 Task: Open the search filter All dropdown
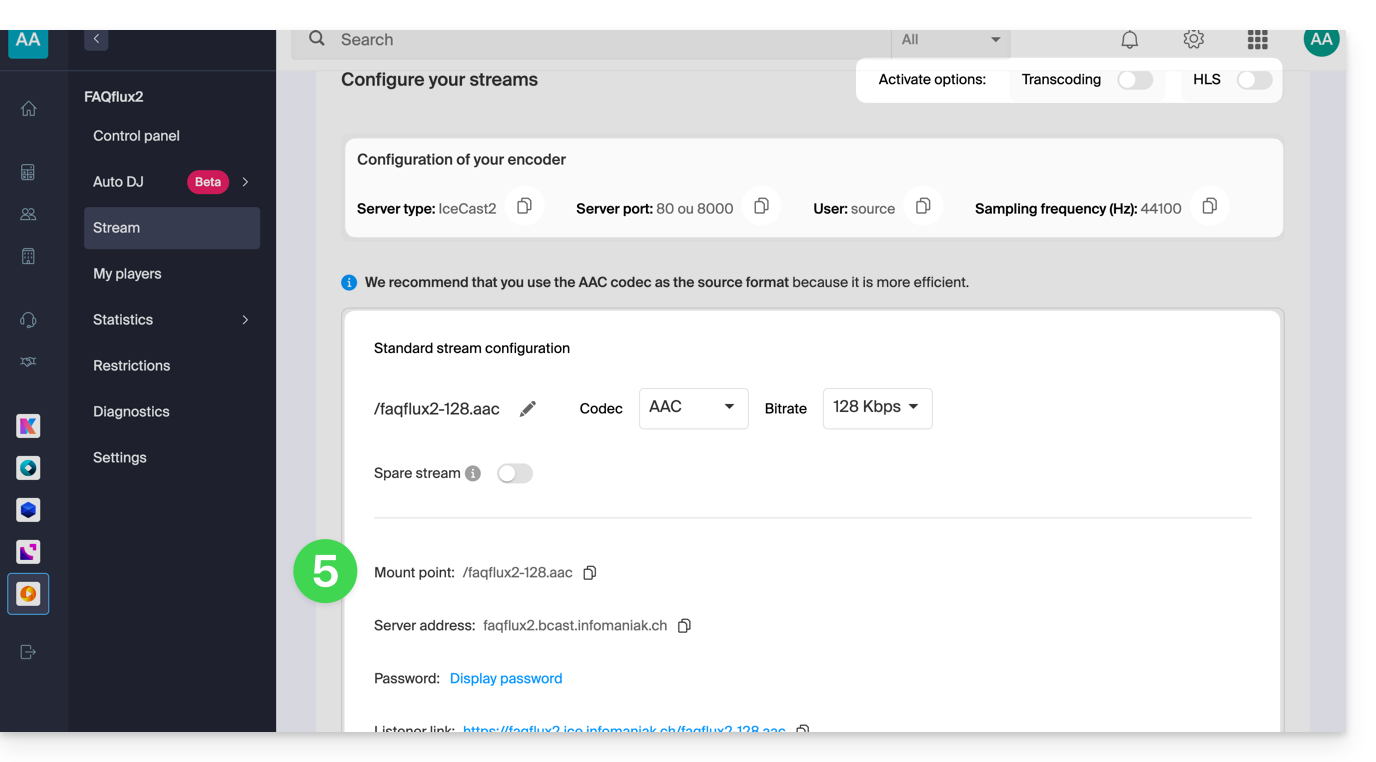pyautogui.click(x=950, y=40)
